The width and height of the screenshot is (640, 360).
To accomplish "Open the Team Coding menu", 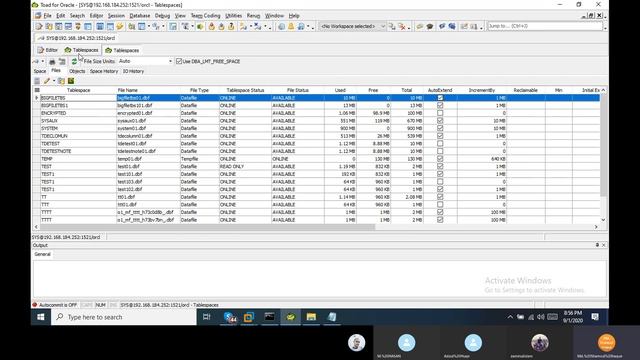I will 205,16.
